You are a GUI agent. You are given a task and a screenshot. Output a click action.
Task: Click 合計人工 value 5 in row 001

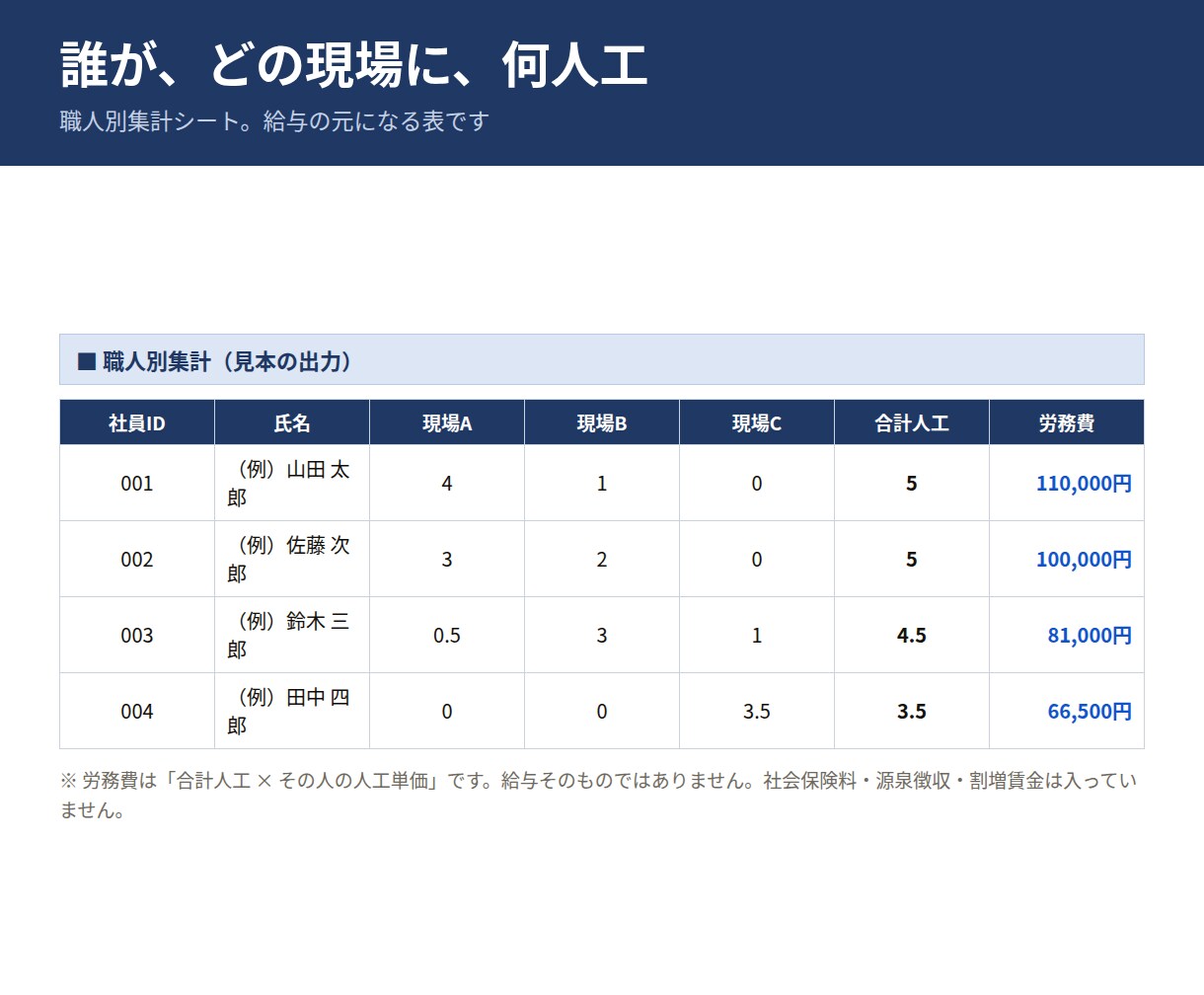click(x=912, y=484)
